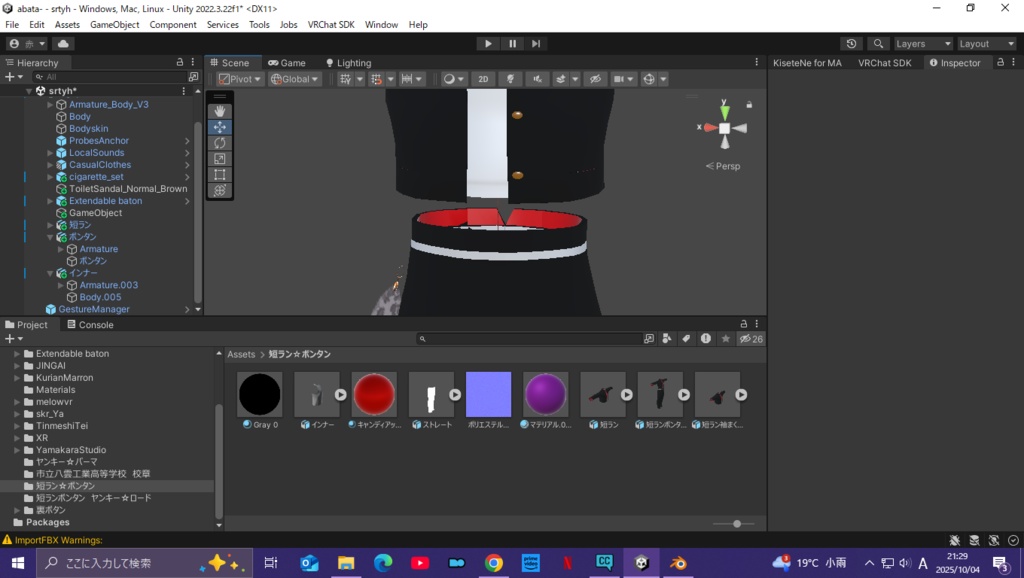Viewport: 1024px width, 578px height.
Task: Open the draw mode shading dropdown
Action: (453, 79)
